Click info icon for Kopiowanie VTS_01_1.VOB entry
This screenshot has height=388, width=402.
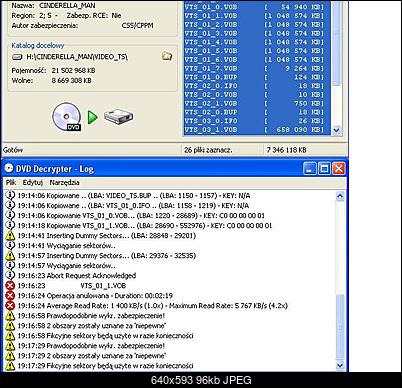tap(10, 225)
